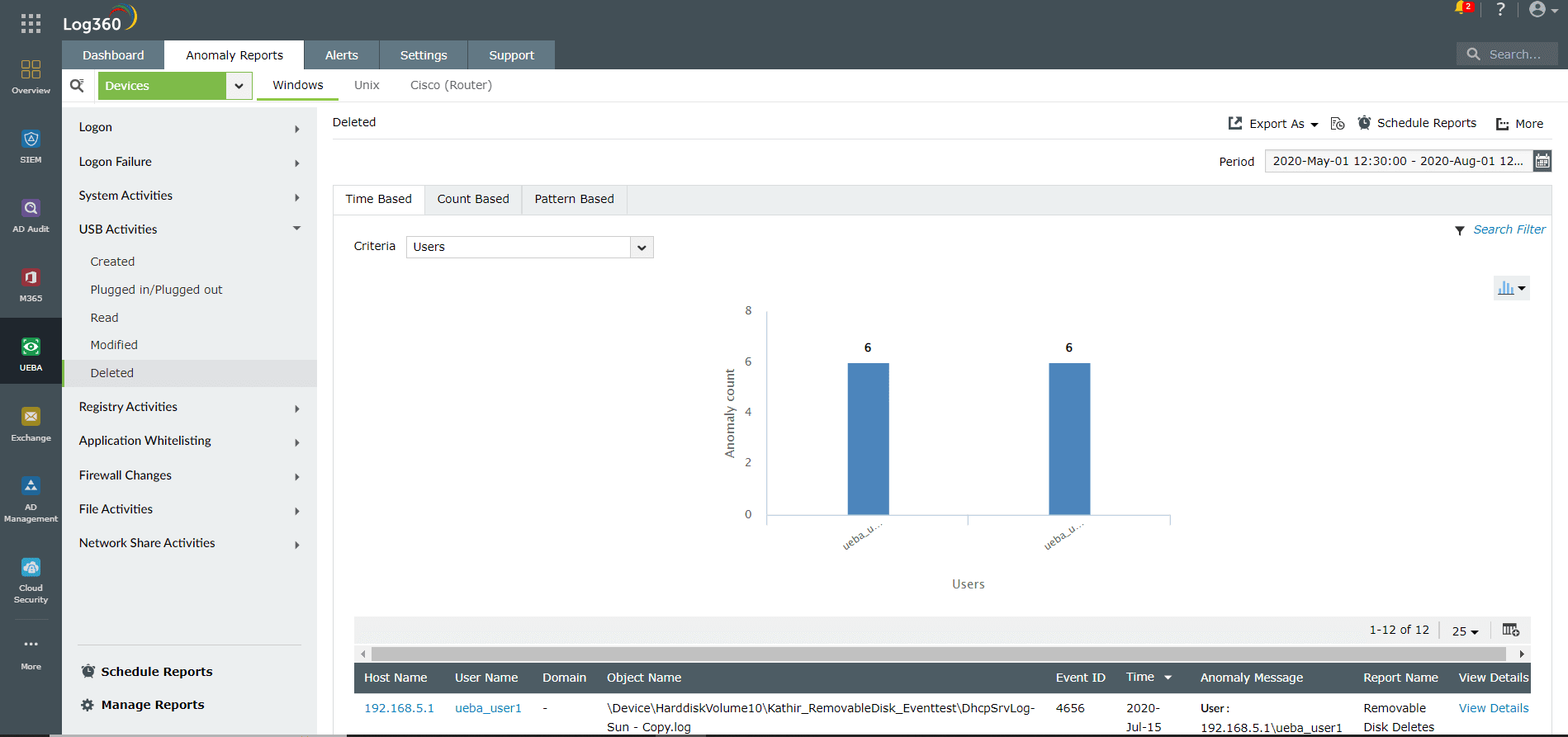
Task: Open the Exchange module
Action: coord(31,424)
